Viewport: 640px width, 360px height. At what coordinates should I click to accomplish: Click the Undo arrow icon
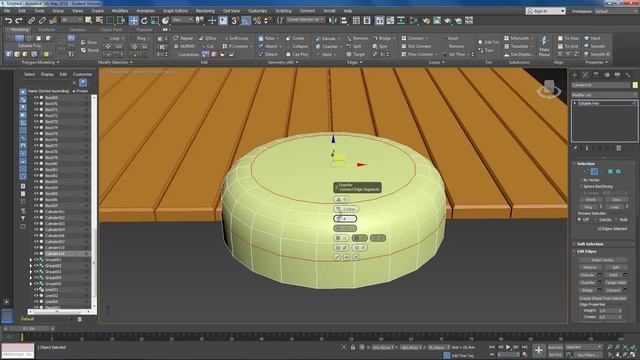[8, 20]
